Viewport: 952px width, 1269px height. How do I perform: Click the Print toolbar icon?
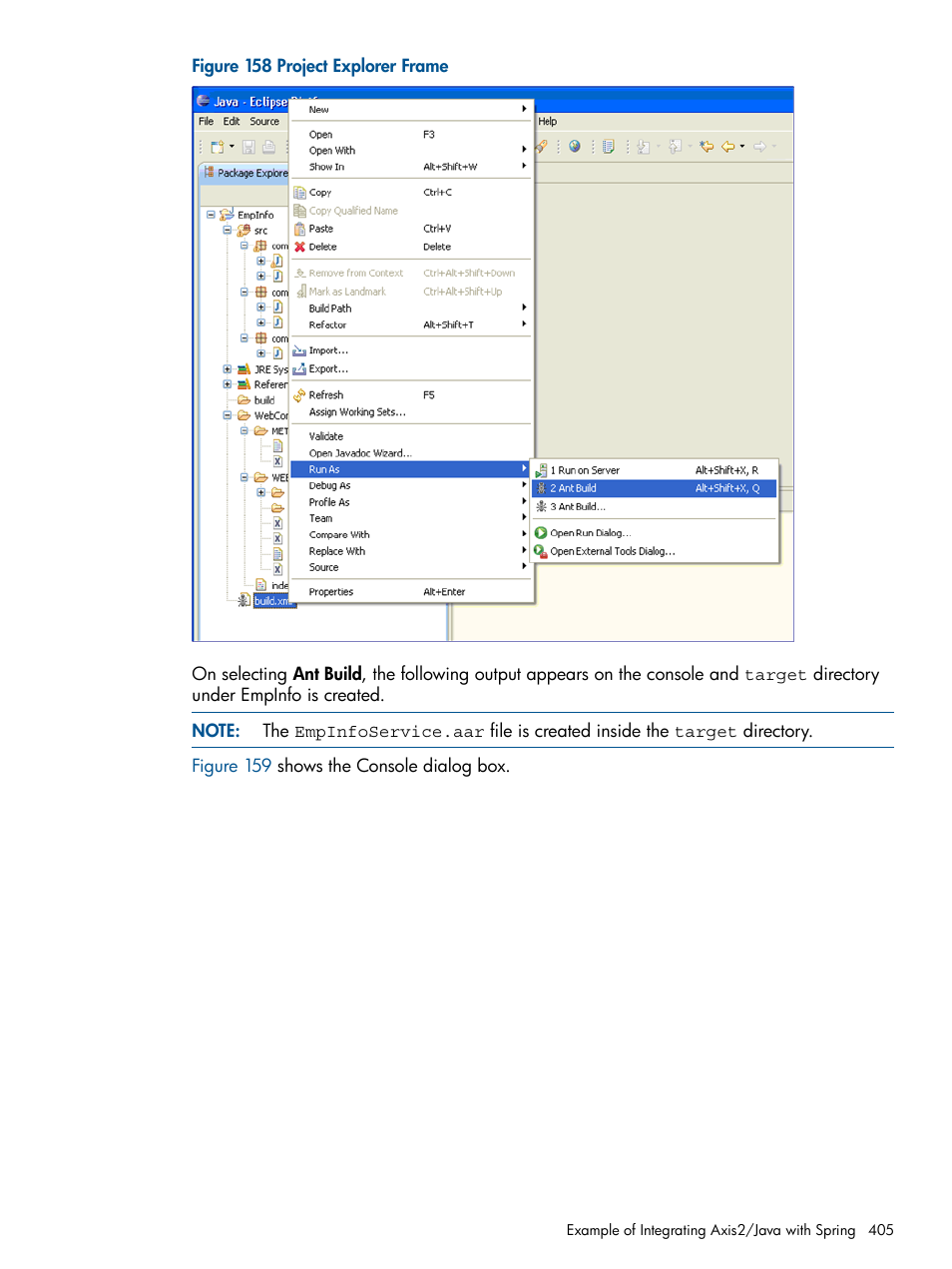[x=268, y=147]
